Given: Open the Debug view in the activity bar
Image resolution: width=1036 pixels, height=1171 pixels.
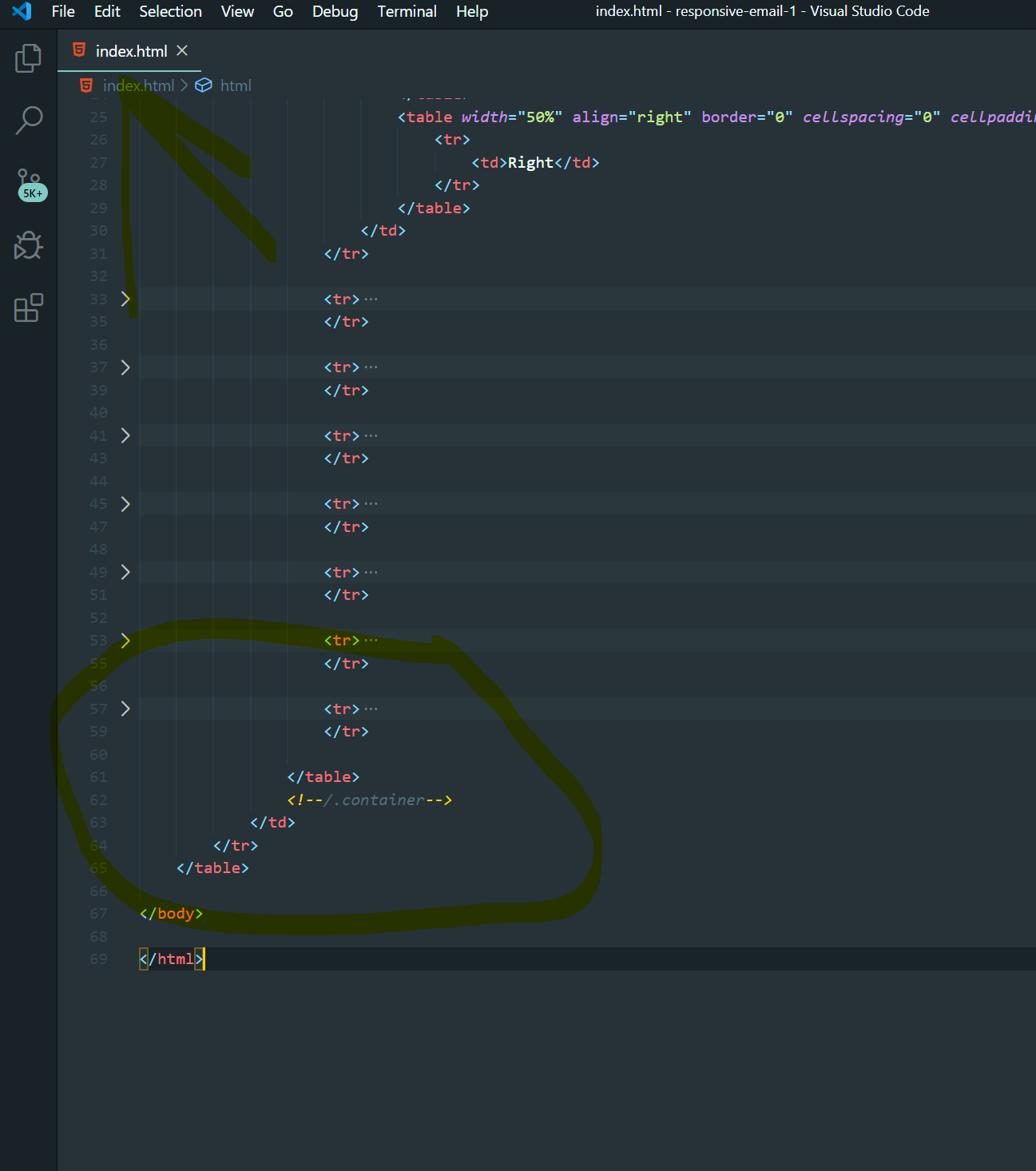Looking at the screenshot, I should [29, 245].
